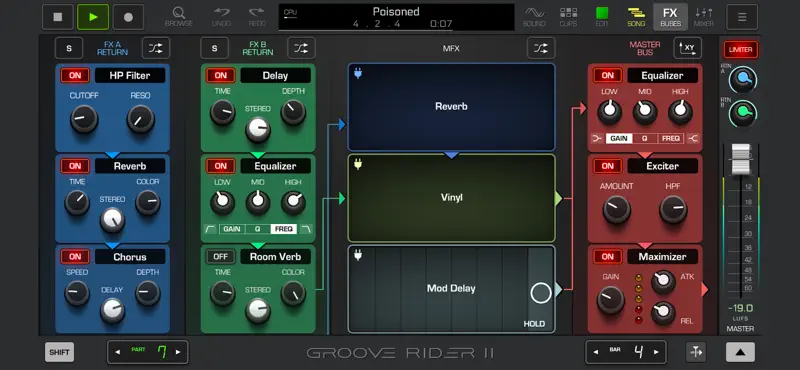The image size is (800, 370).
Task: Click the bottom-right up-arrow panel button
Action: point(740,352)
